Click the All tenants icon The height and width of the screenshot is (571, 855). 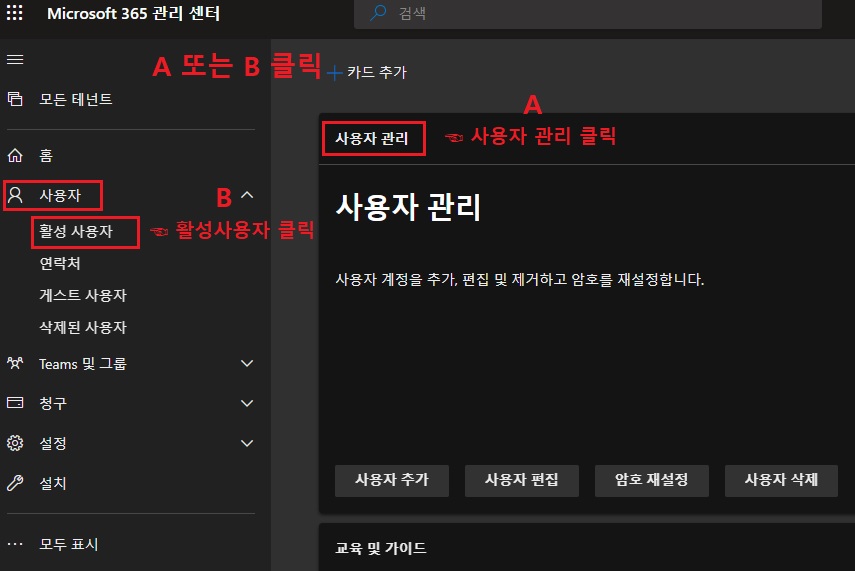click(x=15, y=99)
